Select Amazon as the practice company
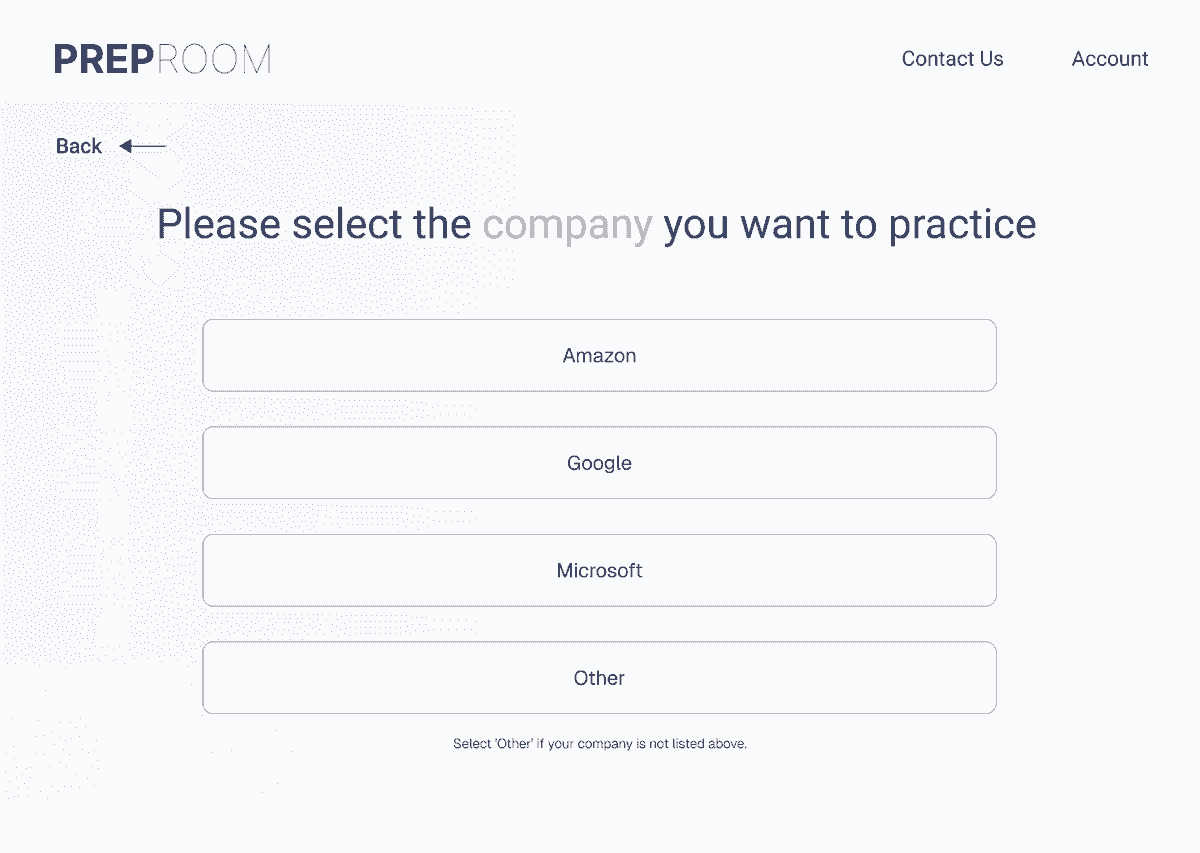Viewport: 1200px width, 853px height. coord(599,355)
